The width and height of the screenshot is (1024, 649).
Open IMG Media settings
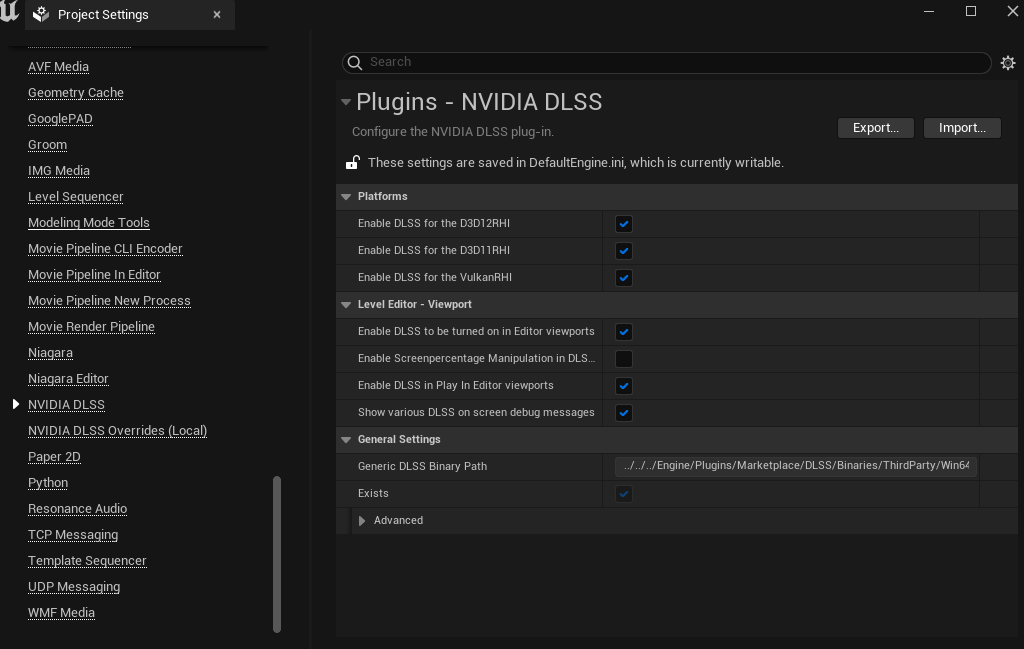coord(59,171)
